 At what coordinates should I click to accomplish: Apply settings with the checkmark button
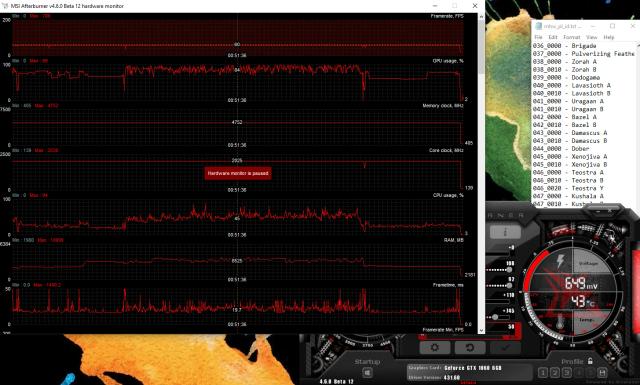(505, 347)
